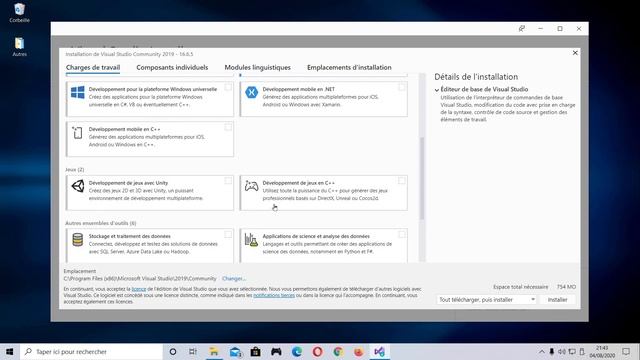Click the data storage database icon
Image resolution: width=640 pixels, height=360 pixels.
click(x=78, y=240)
